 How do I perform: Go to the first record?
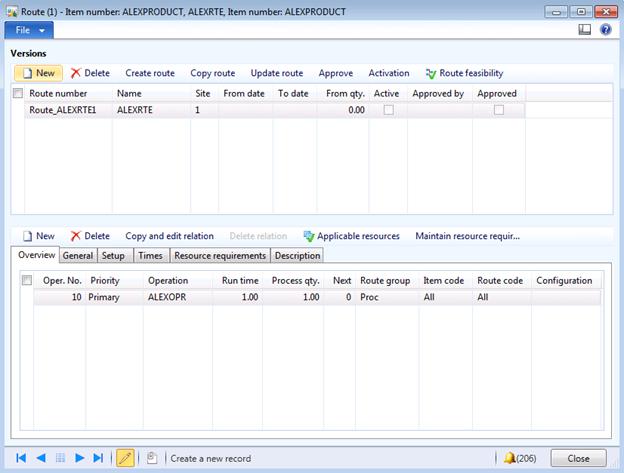coord(21,458)
